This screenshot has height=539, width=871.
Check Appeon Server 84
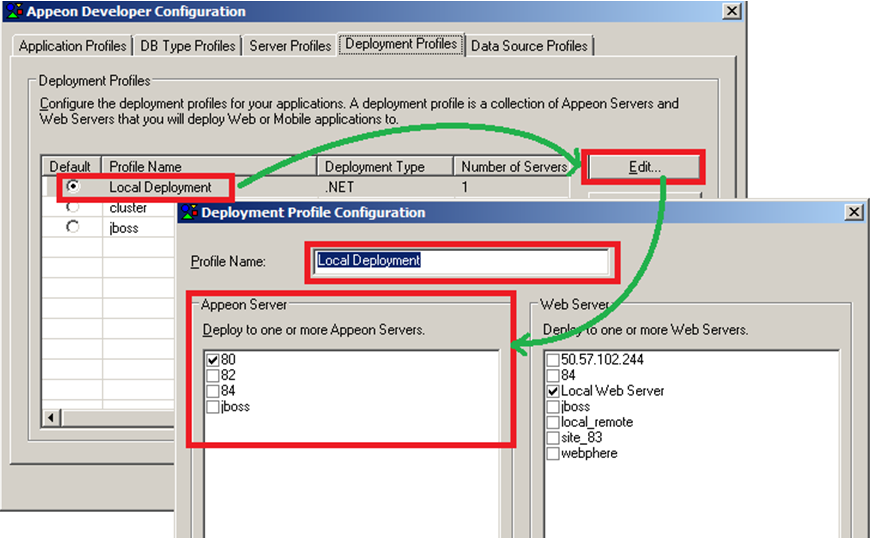click(x=213, y=391)
